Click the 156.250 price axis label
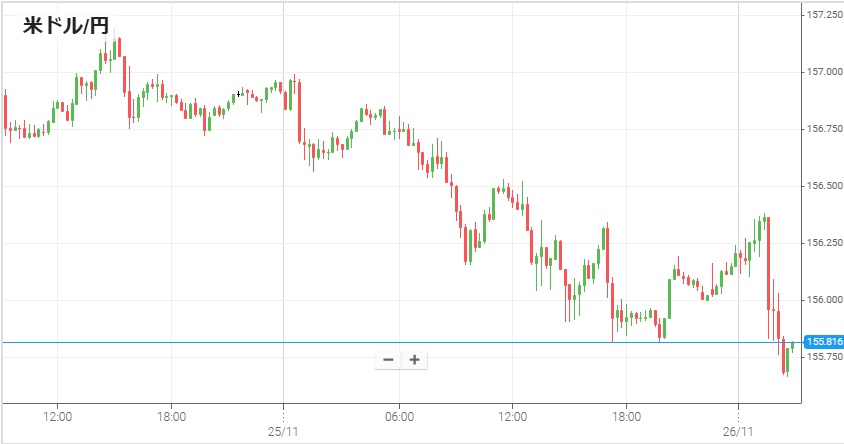Image resolution: width=844 pixels, height=444 pixels. pos(823,243)
